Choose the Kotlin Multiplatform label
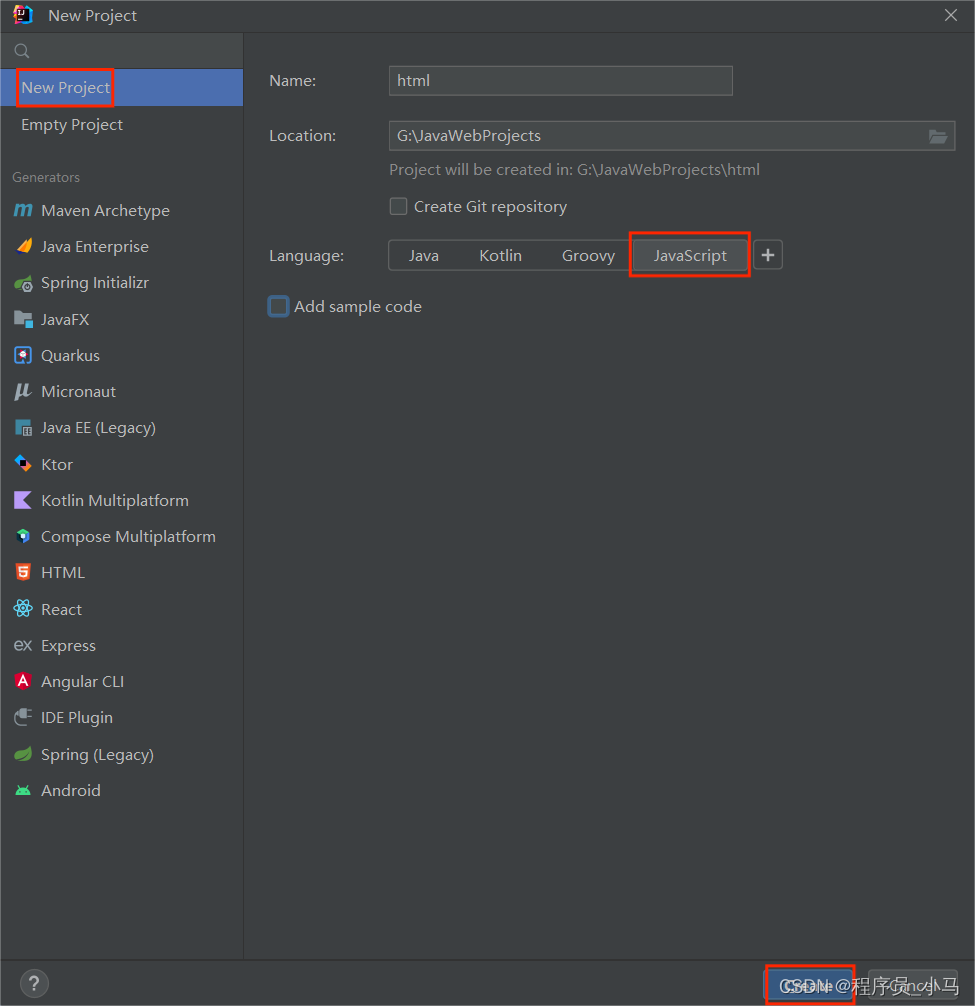Viewport: 975px width, 1006px height. click(115, 500)
